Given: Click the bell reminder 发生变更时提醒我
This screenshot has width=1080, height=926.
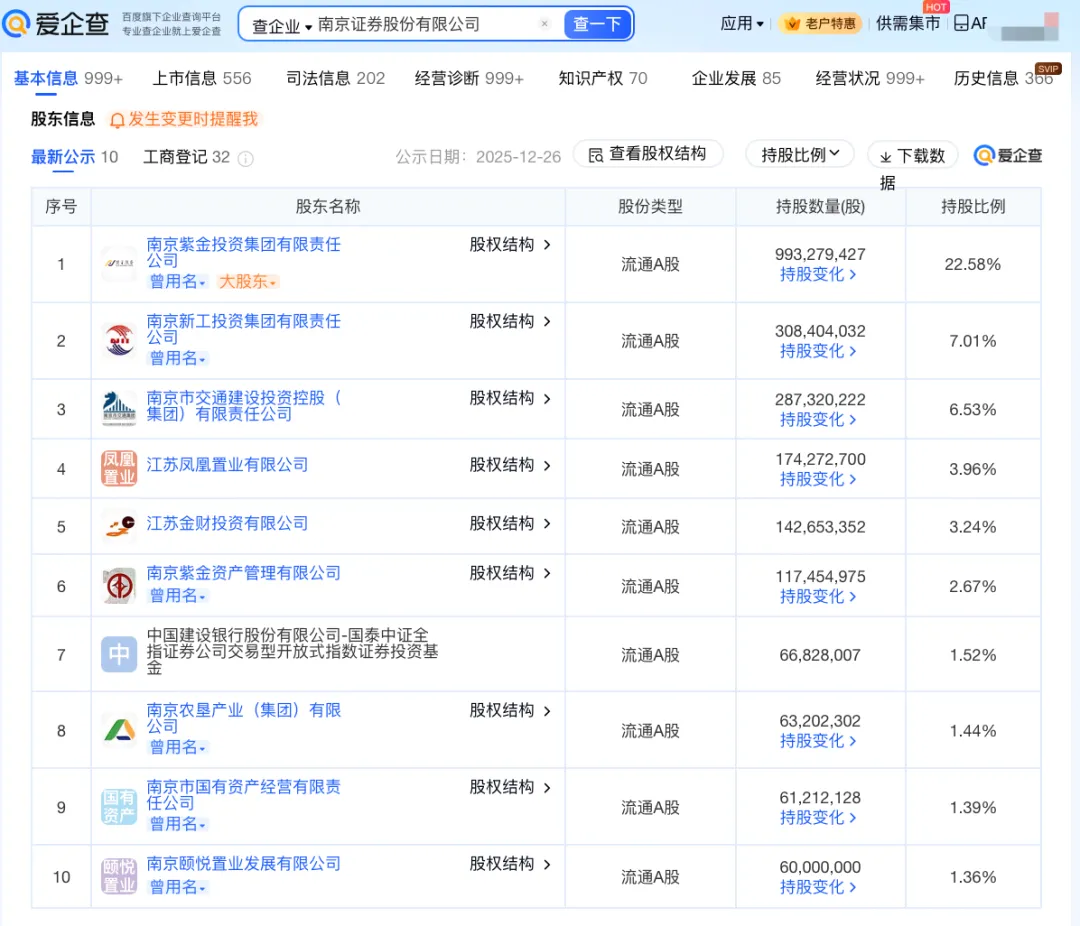Looking at the screenshot, I should (x=184, y=119).
